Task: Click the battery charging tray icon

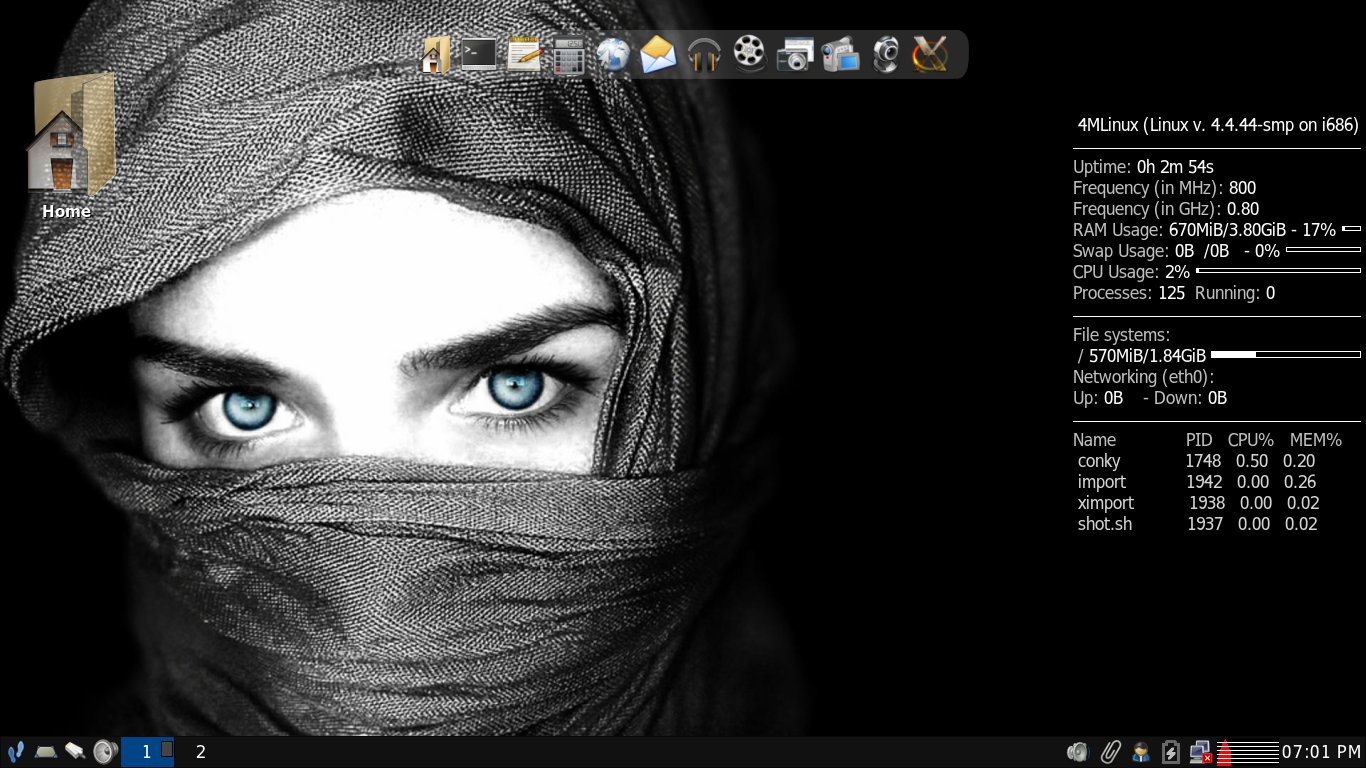Action: tap(1171, 752)
